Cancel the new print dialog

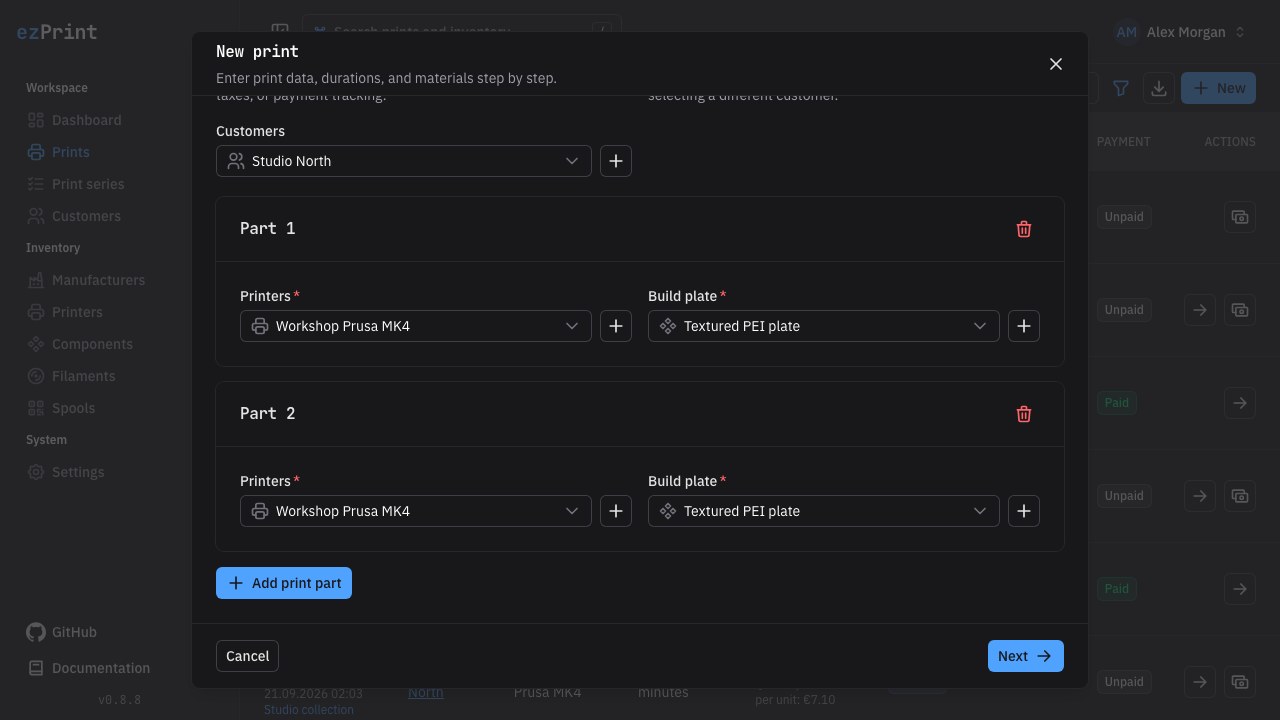pos(247,656)
